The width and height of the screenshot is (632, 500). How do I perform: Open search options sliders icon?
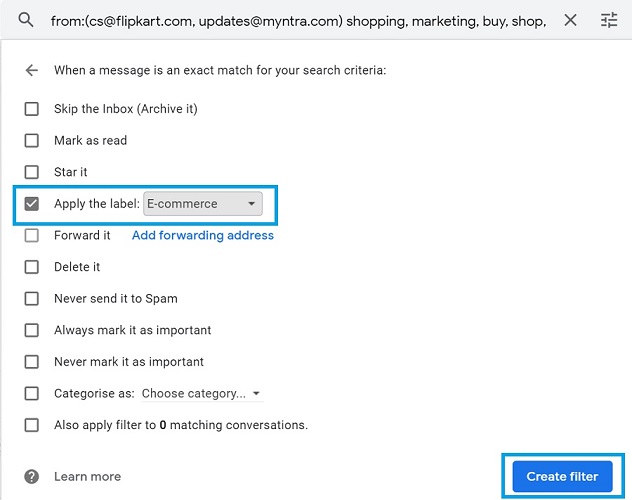pos(609,20)
